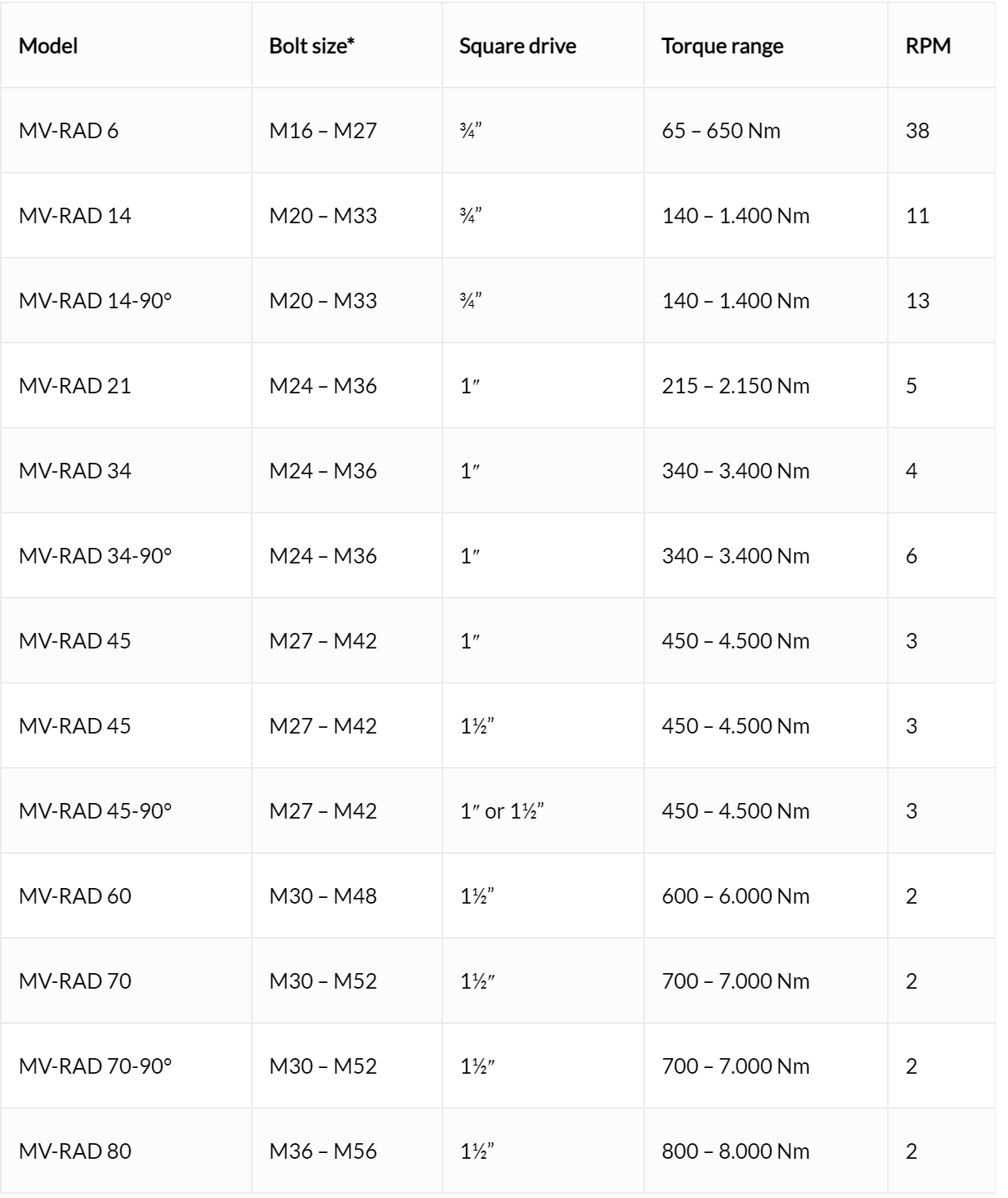This screenshot has height=1198, width=1008.
Task: Select the MV-RAD 6 model cell
Action: 126,131
